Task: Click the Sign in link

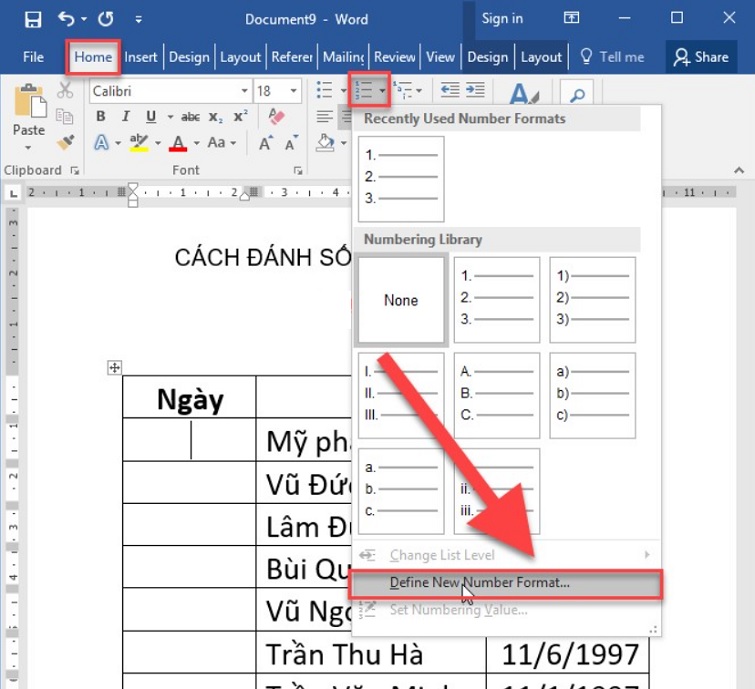Action: 502,18
